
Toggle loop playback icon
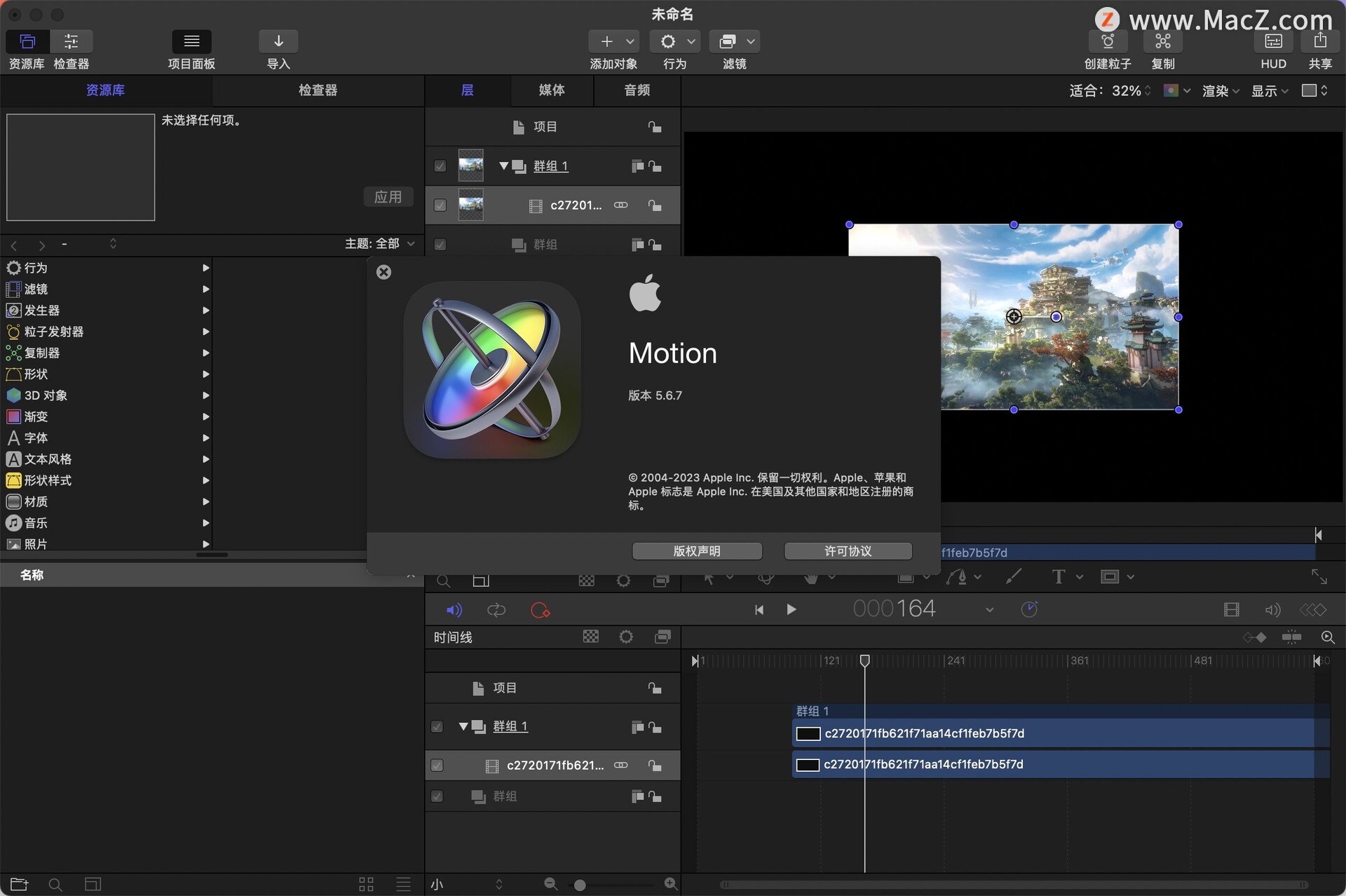(496, 610)
